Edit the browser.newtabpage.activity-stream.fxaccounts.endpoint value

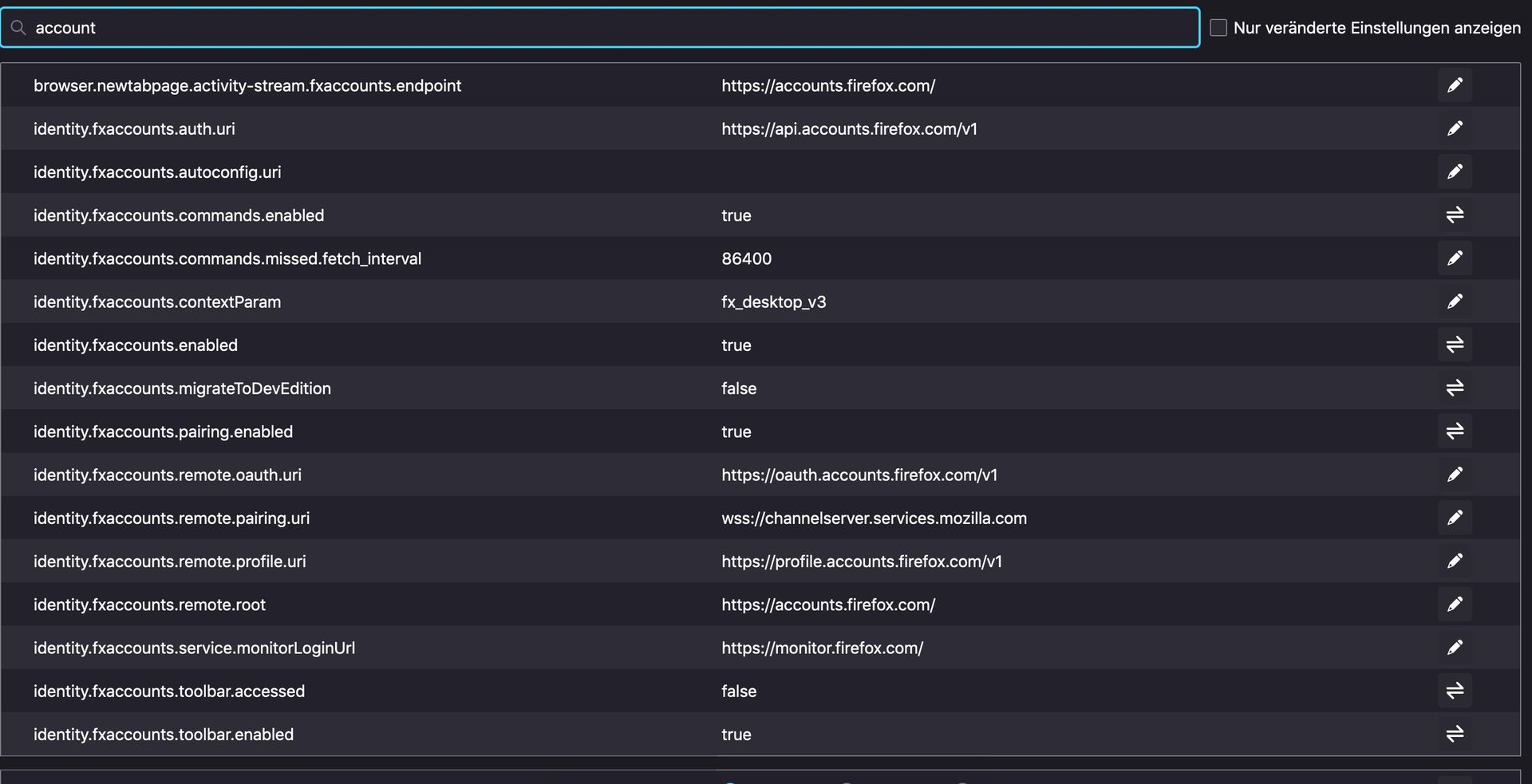[x=1455, y=85]
